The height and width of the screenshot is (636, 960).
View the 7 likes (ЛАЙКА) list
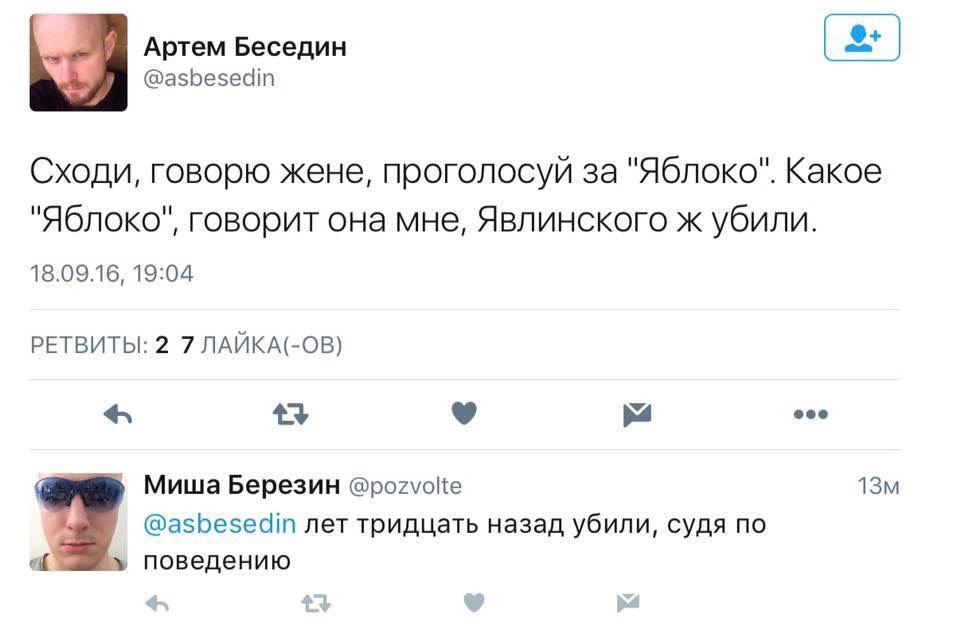point(262,346)
